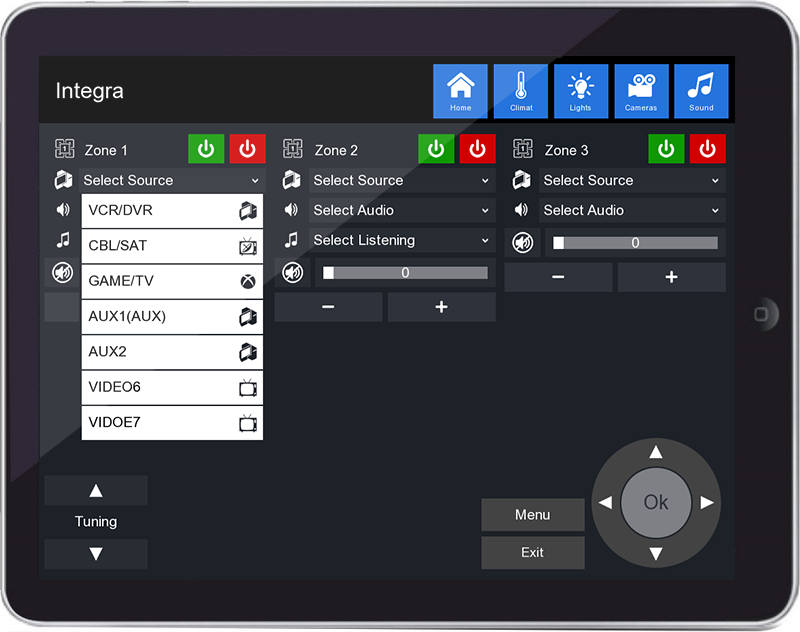Open the Home screen tile

[x=460, y=91]
